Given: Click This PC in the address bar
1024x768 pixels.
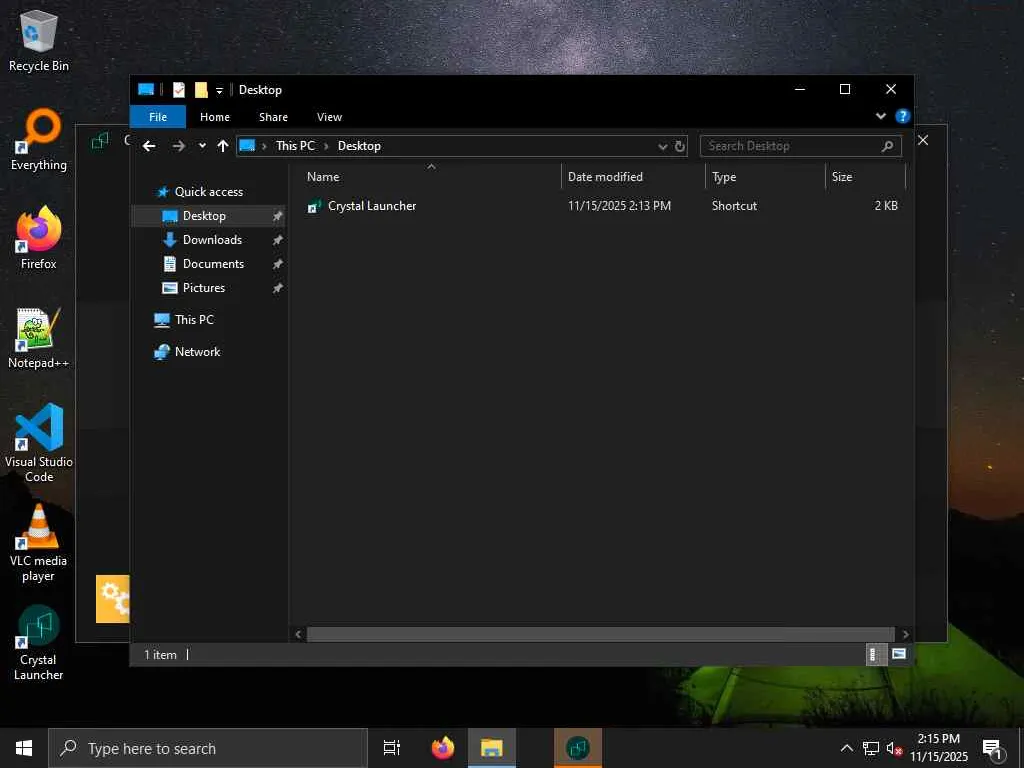Looking at the screenshot, I should 295,146.
